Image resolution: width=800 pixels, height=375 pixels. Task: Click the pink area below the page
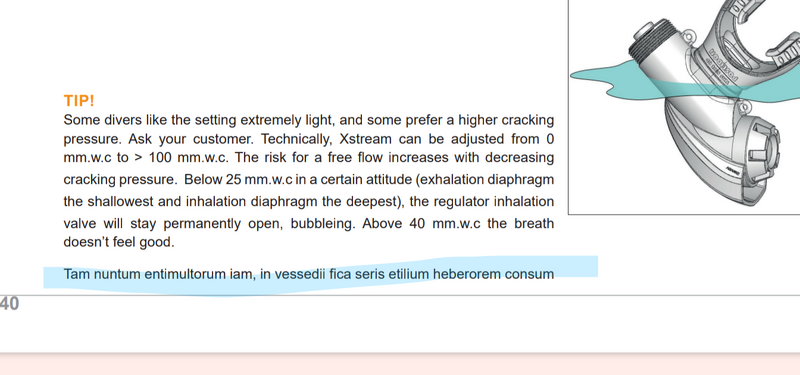400,364
